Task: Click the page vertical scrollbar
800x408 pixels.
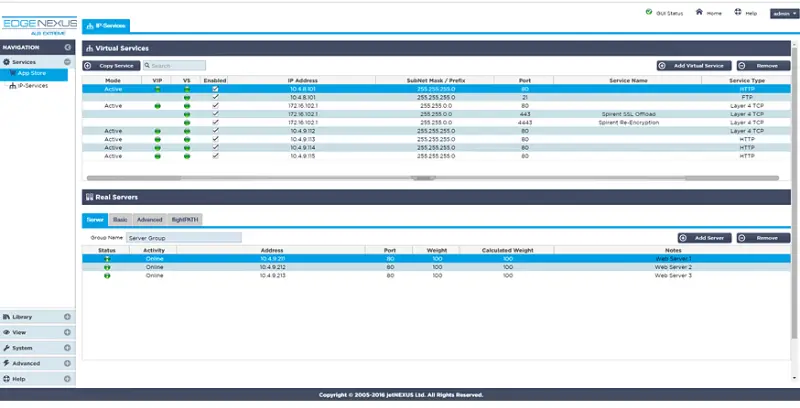Action: pos(794,194)
